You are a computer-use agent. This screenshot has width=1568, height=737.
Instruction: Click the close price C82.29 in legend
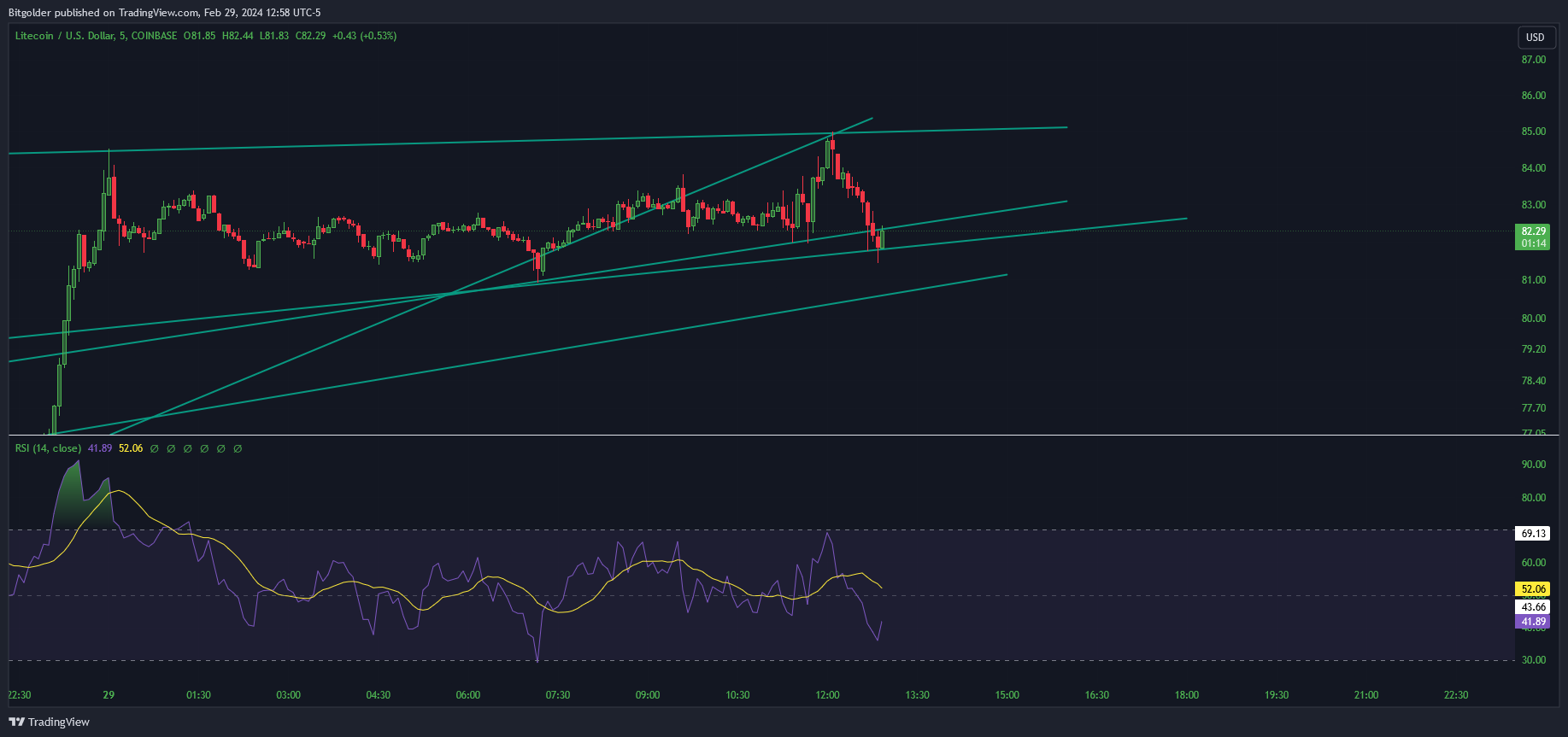[x=310, y=36]
